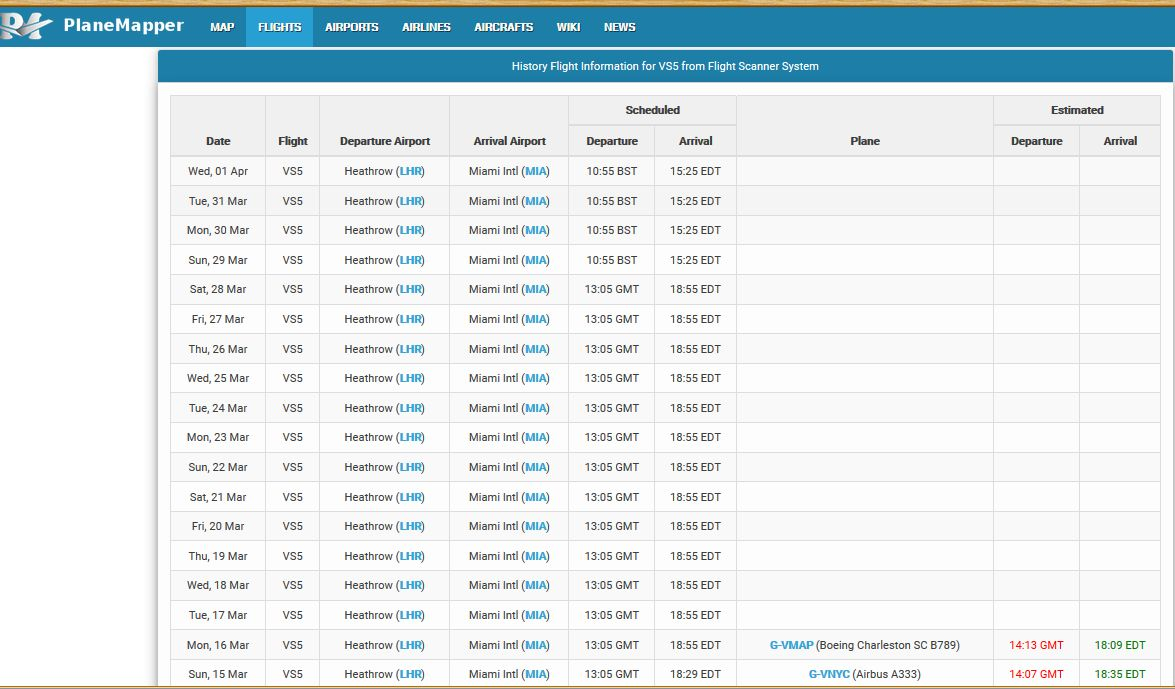Click MIA link in Mon, 16 Mar row
Screen dimensions: 1175x689
536,645
